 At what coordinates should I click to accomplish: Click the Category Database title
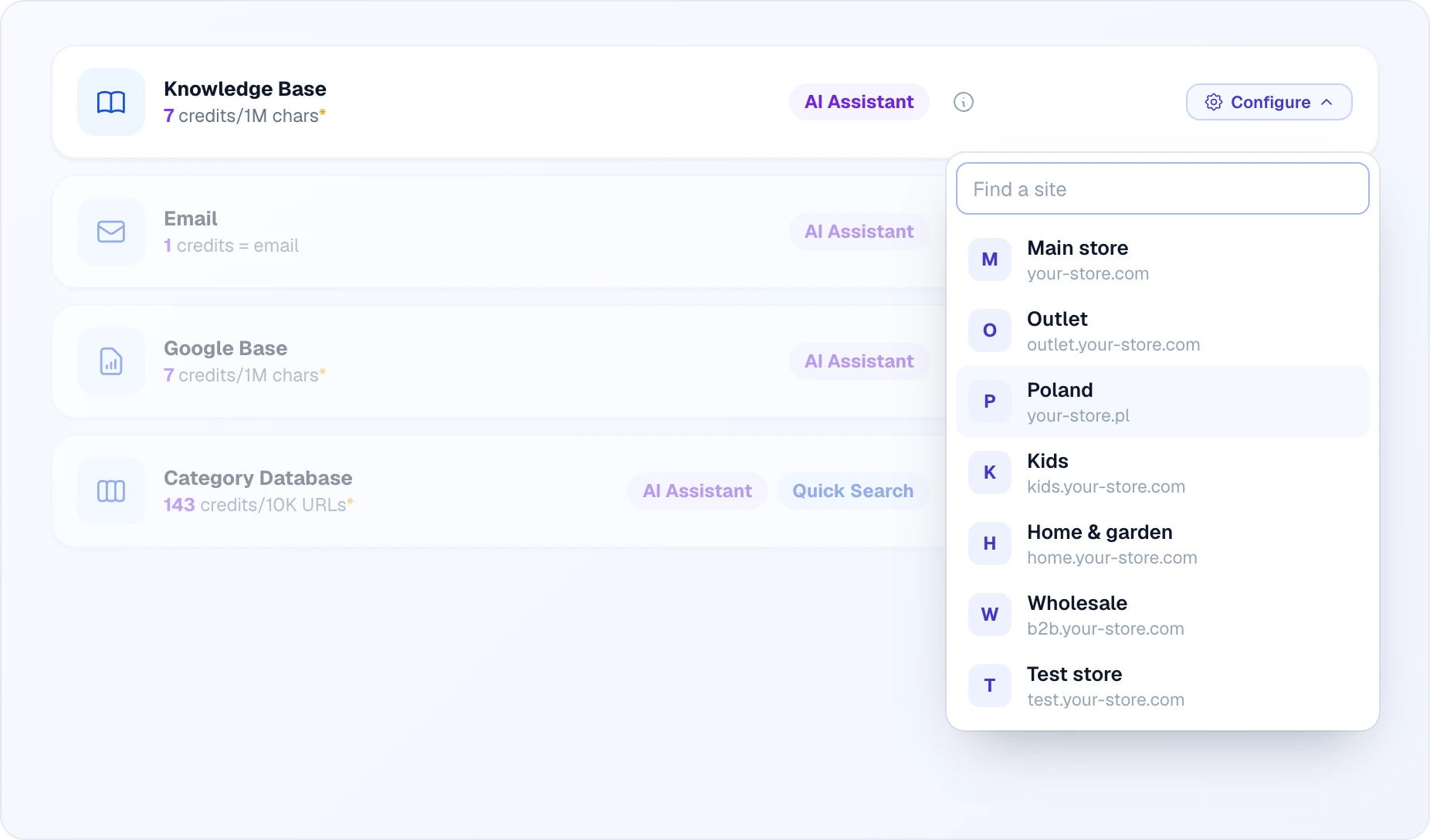pos(258,478)
